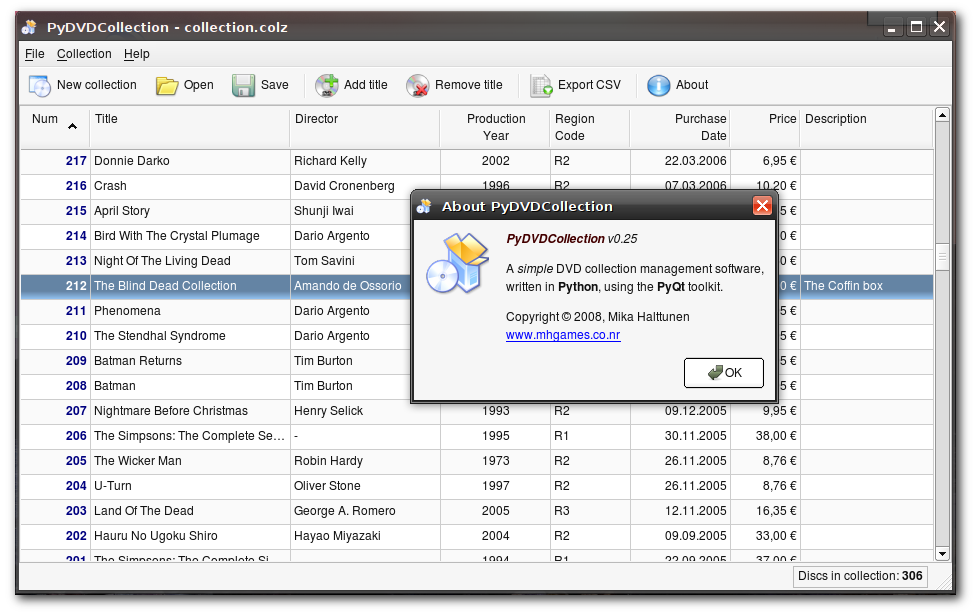The width and height of the screenshot is (975, 614).
Task: Click the Amando de Ossorio director cell
Action: click(x=351, y=286)
